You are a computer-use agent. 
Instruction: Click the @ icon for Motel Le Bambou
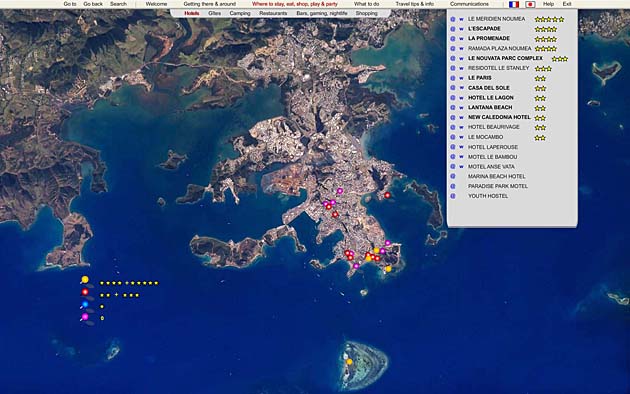pos(453,157)
